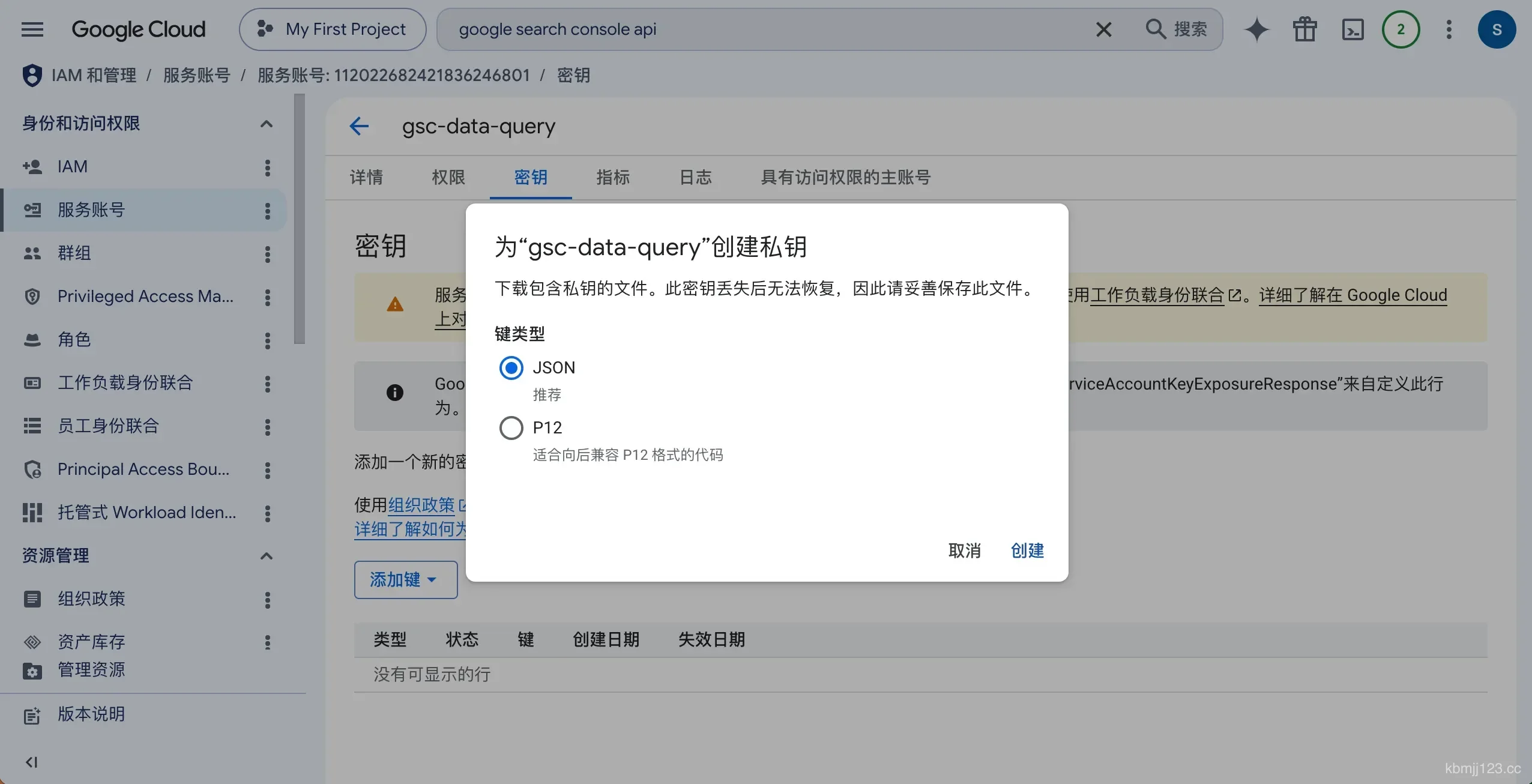Image resolution: width=1532 pixels, height=784 pixels.
Task: Activate Cloud Shell terminal icon
Action: (1353, 29)
